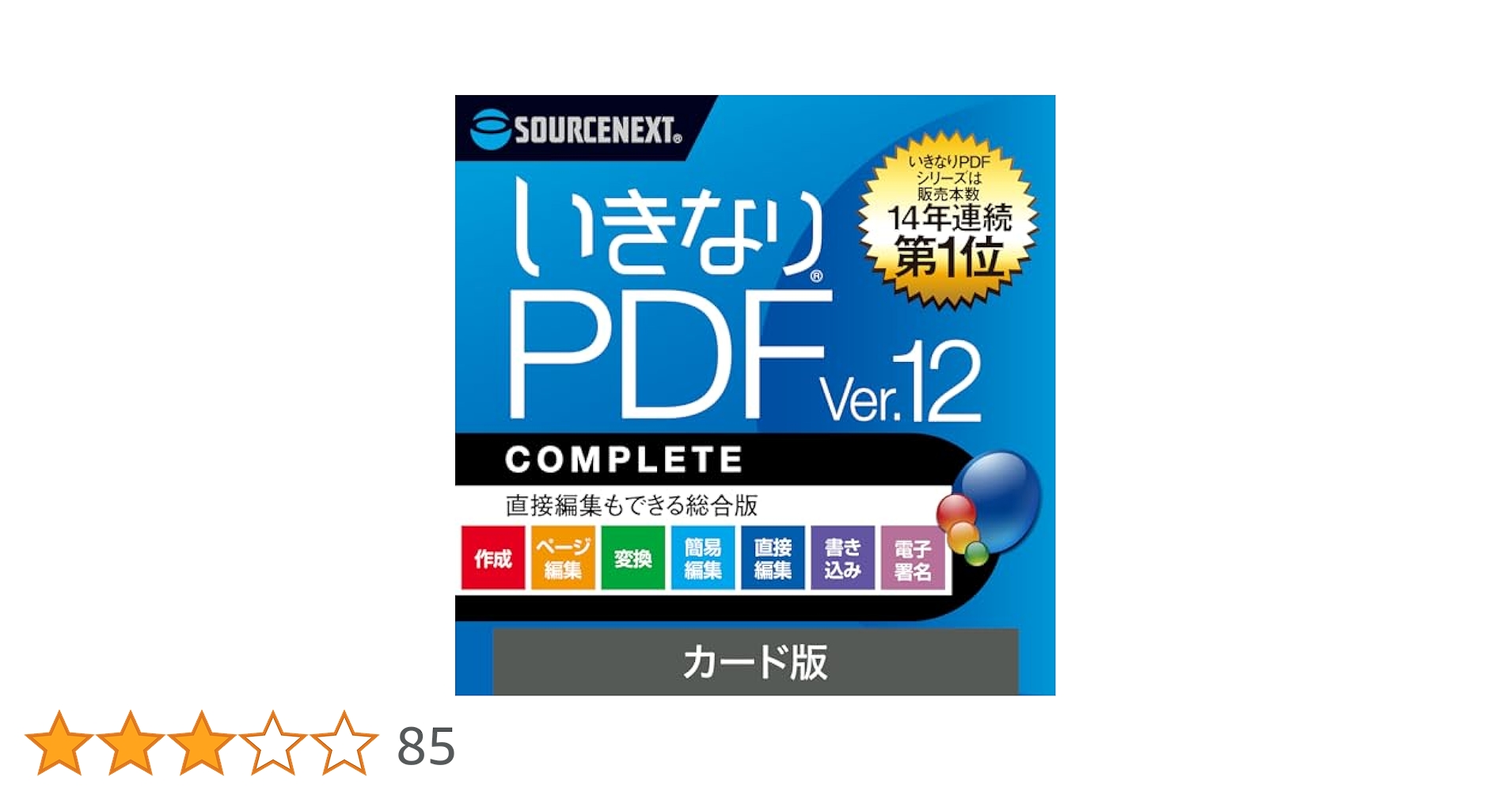Click the SOURCENEXT logo
1512x792 pixels.
click(x=576, y=129)
